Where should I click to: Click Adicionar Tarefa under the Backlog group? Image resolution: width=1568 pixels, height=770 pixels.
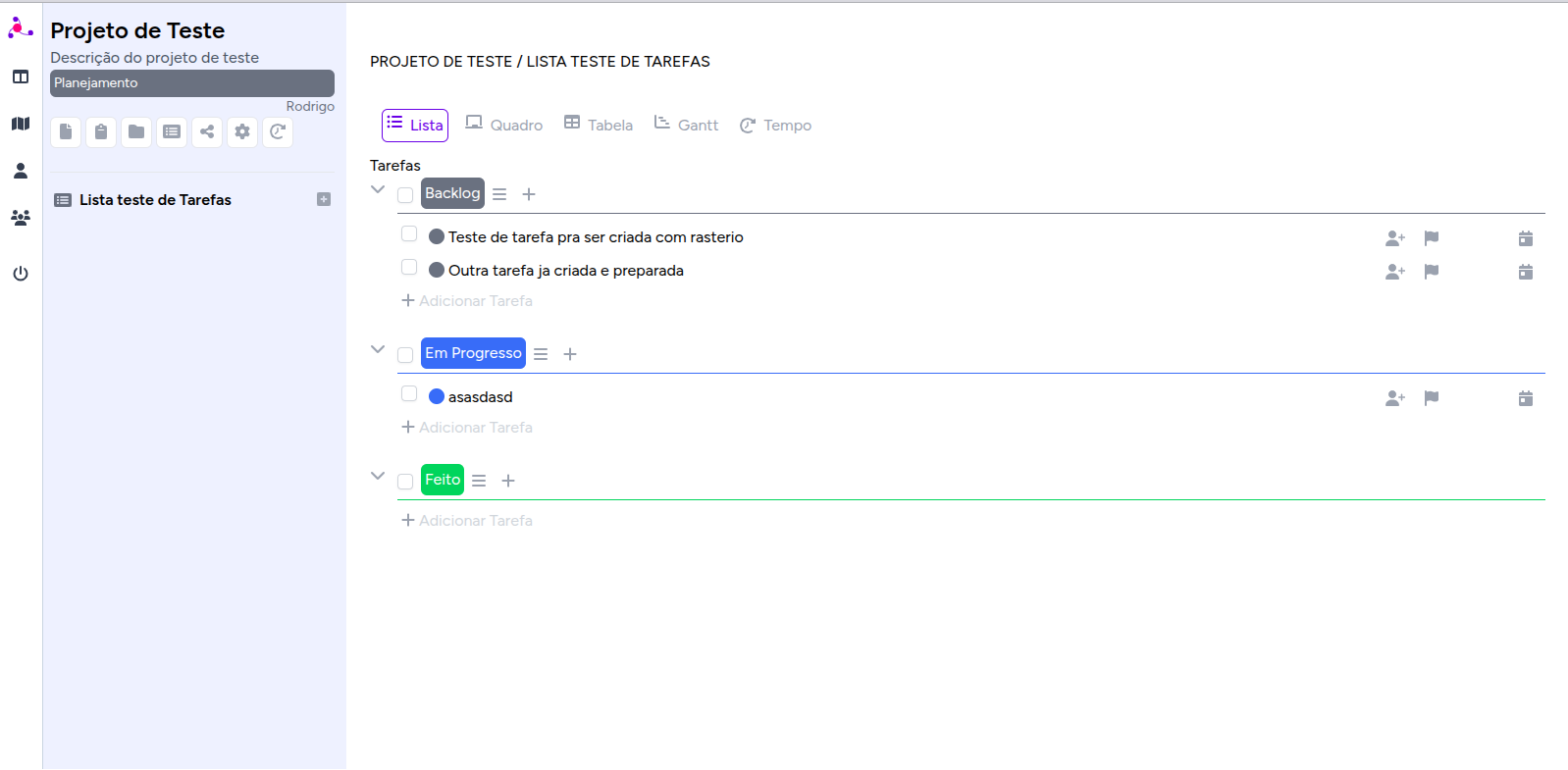pos(467,301)
